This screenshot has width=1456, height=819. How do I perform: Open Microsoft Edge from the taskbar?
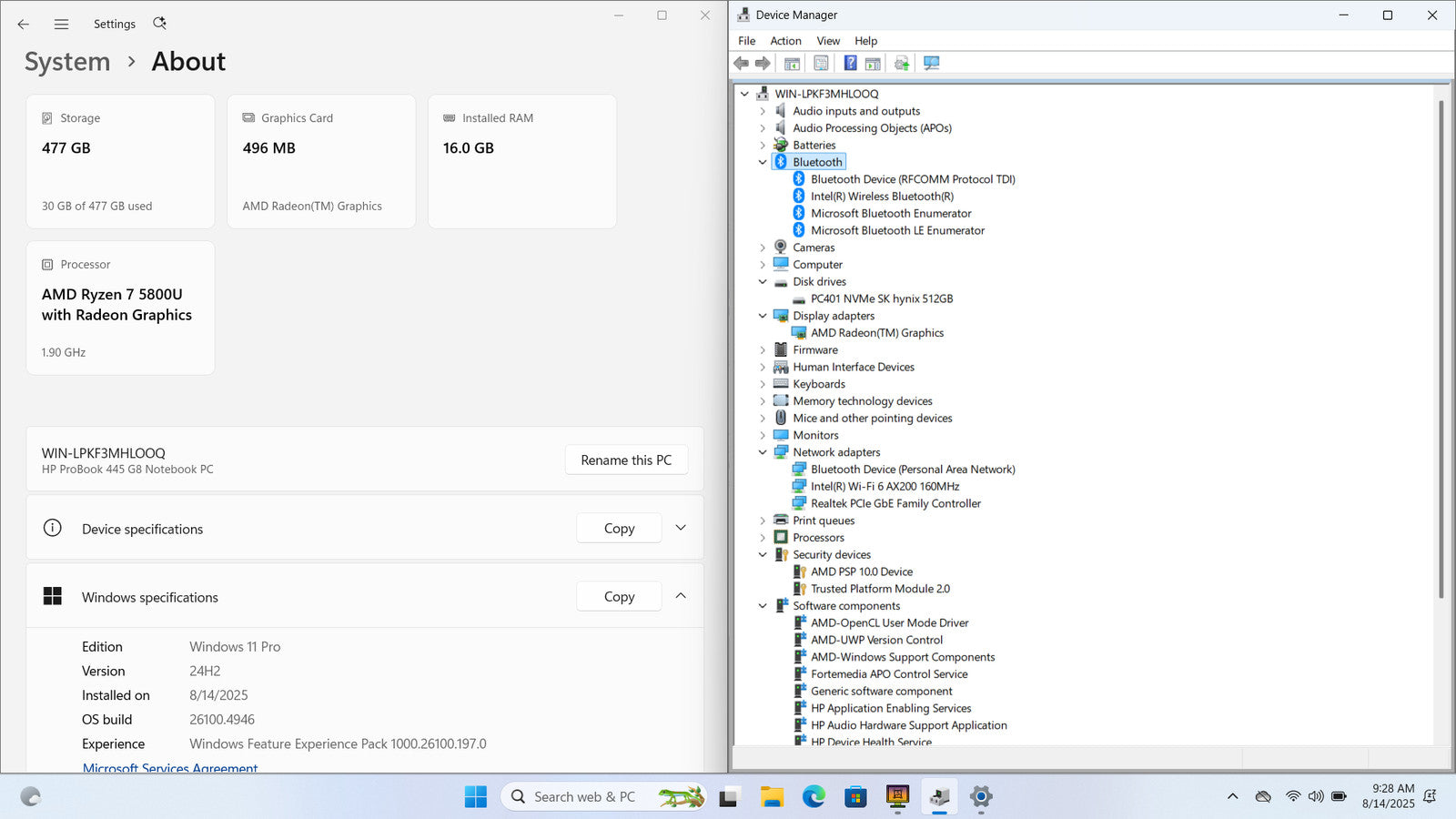coord(814,797)
